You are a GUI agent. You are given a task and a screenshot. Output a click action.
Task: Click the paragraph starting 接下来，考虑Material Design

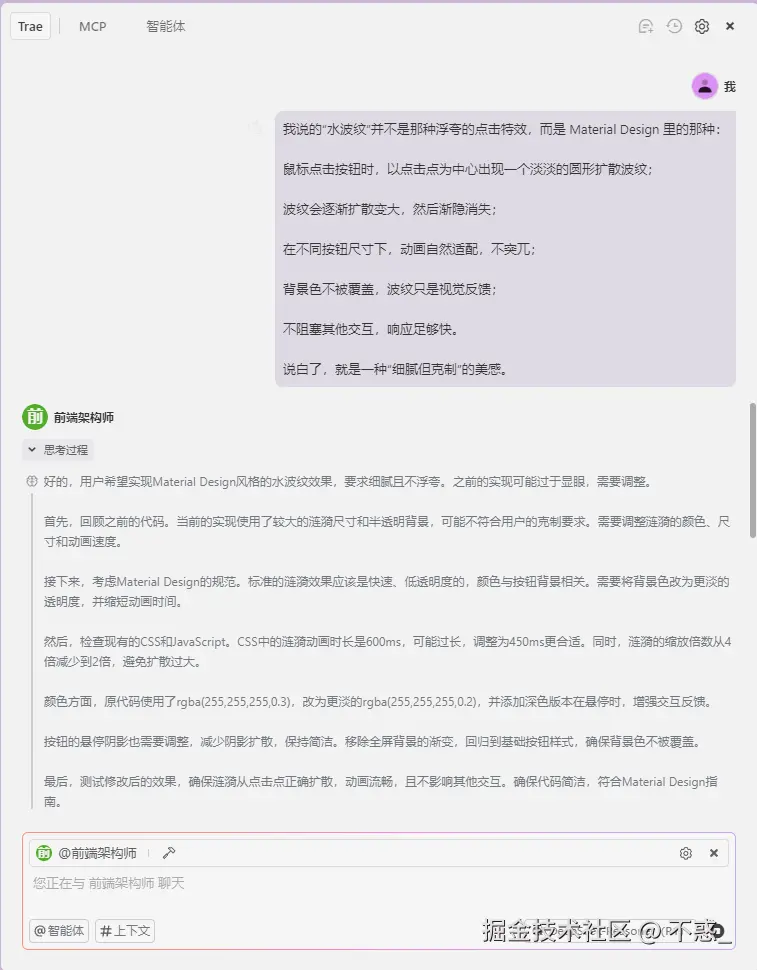(387, 591)
